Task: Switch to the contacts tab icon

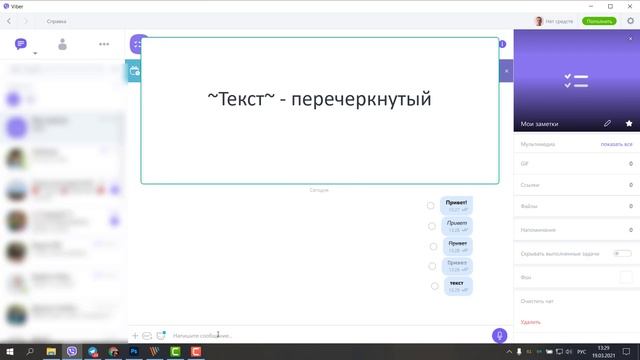Action: pos(62,44)
